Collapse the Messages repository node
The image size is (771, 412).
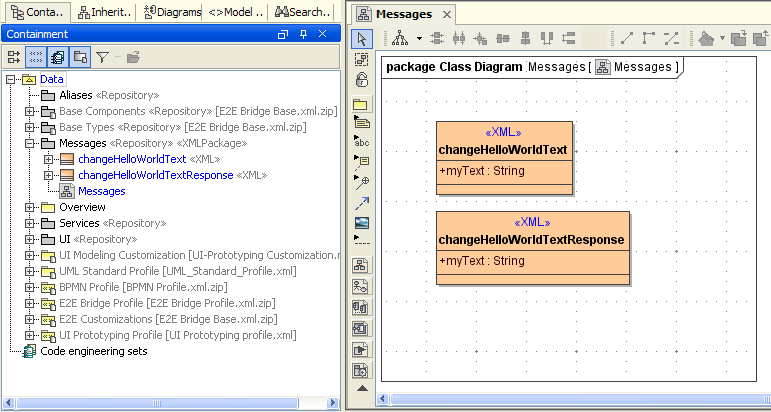[x=30, y=143]
